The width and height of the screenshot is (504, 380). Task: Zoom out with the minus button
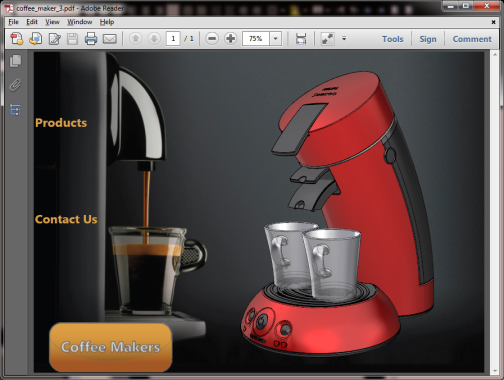[212, 39]
